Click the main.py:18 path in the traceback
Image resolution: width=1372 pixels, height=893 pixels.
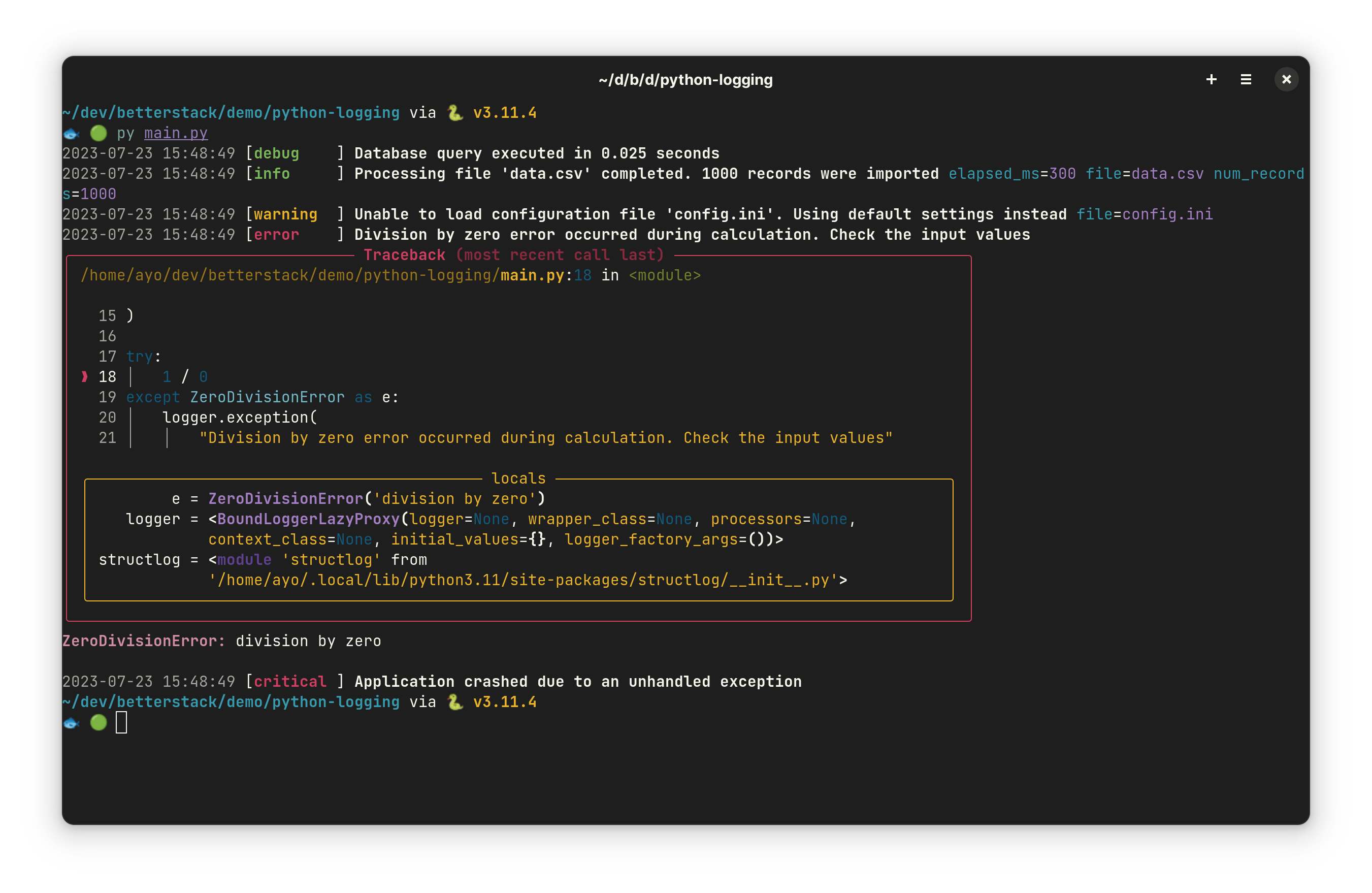point(545,276)
